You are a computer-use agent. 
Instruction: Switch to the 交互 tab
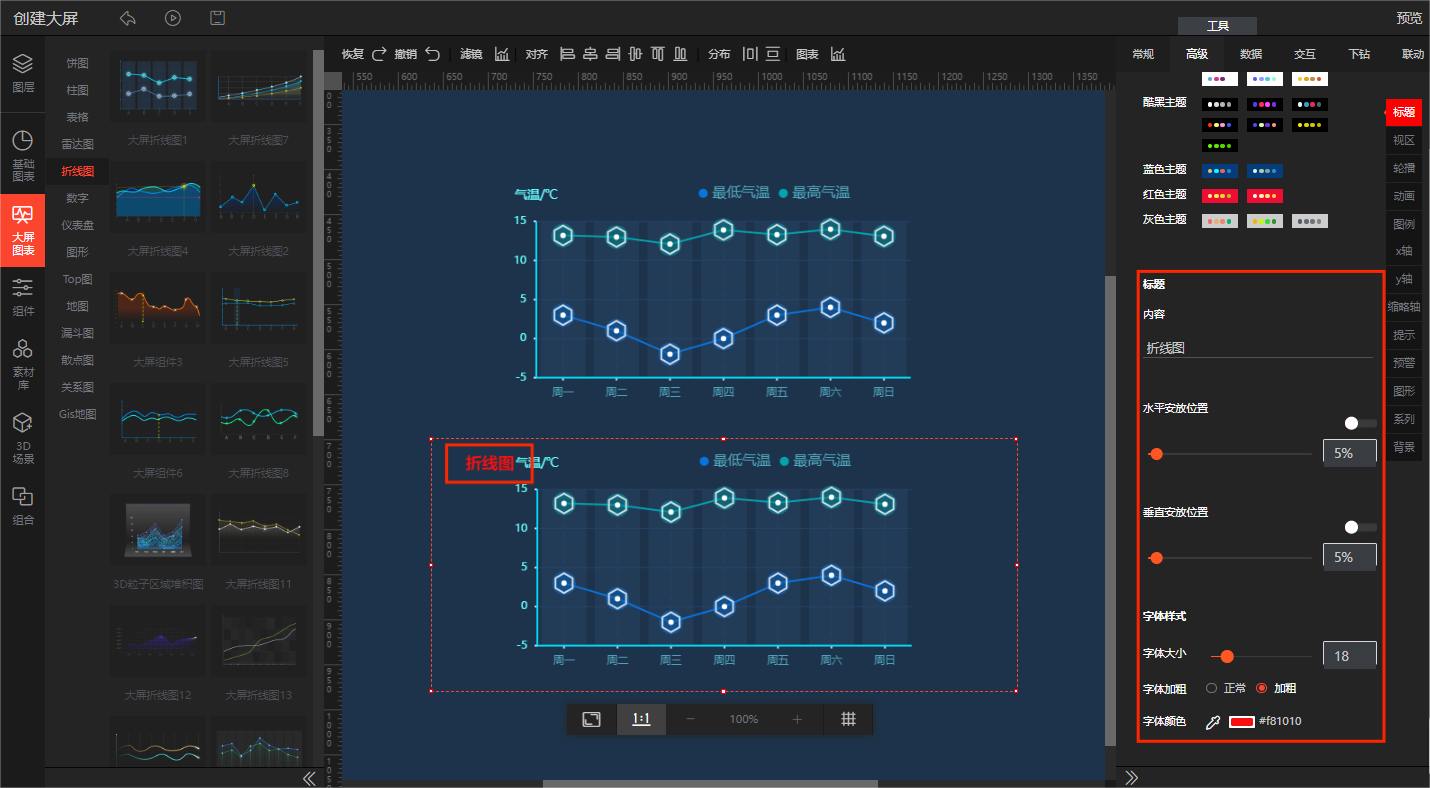pyautogui.click(x=1305, y=54)
